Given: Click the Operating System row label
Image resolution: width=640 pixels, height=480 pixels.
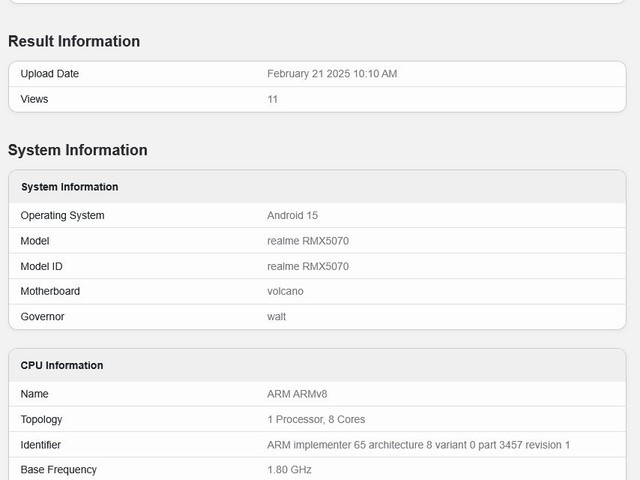Looking at the screenshot, I should (x=62, y=216).
